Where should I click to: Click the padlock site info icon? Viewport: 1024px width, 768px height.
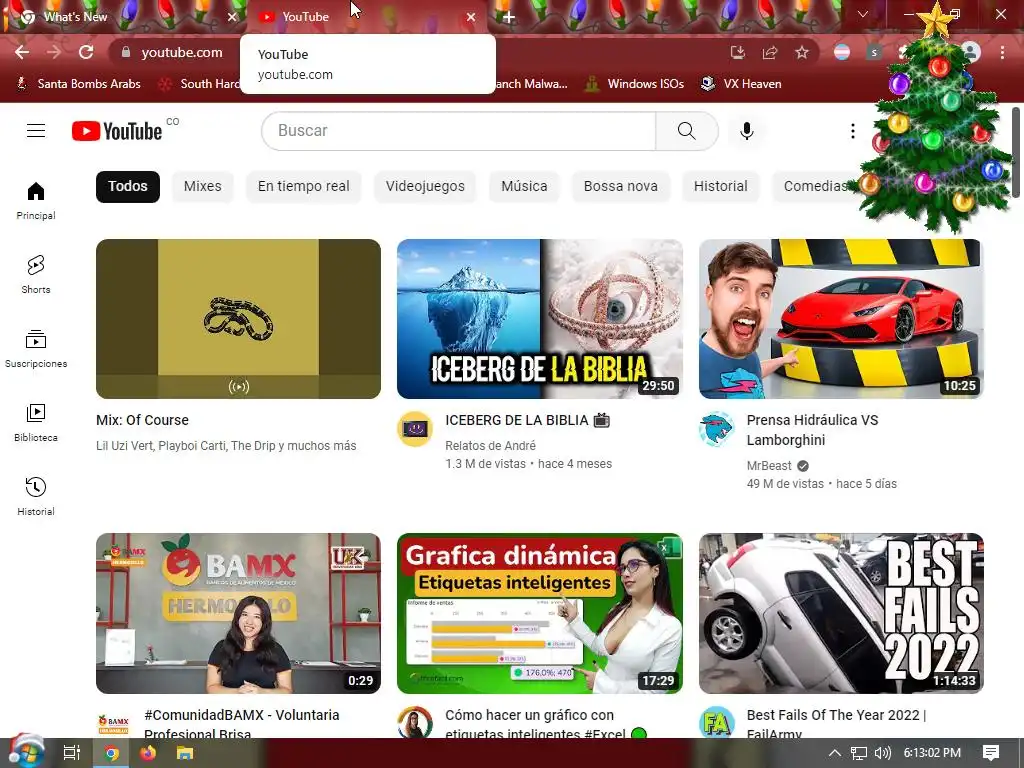(x=126, y=52)
